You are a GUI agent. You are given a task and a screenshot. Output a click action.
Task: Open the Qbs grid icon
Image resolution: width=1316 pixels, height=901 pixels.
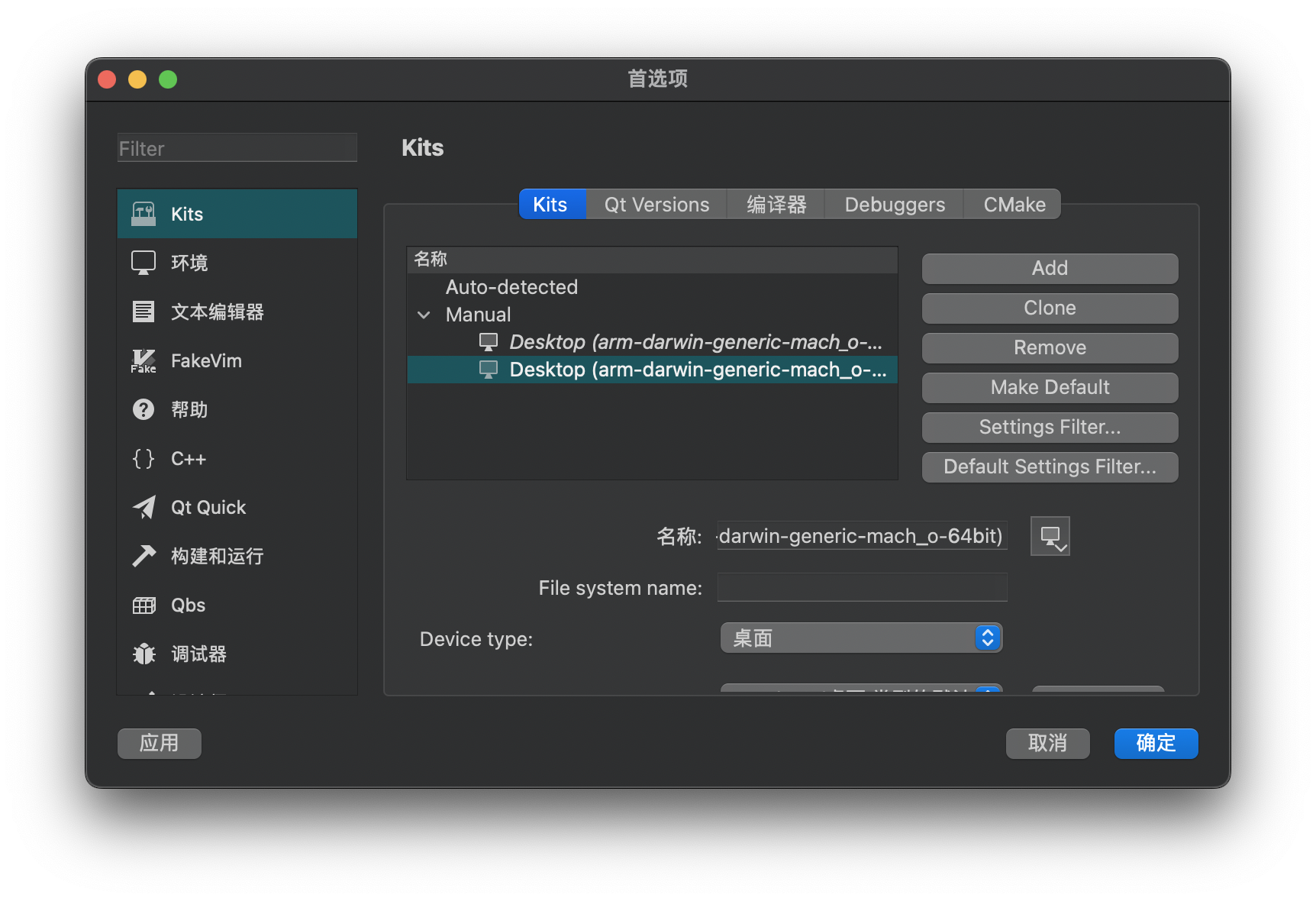(x=144, y=605)
